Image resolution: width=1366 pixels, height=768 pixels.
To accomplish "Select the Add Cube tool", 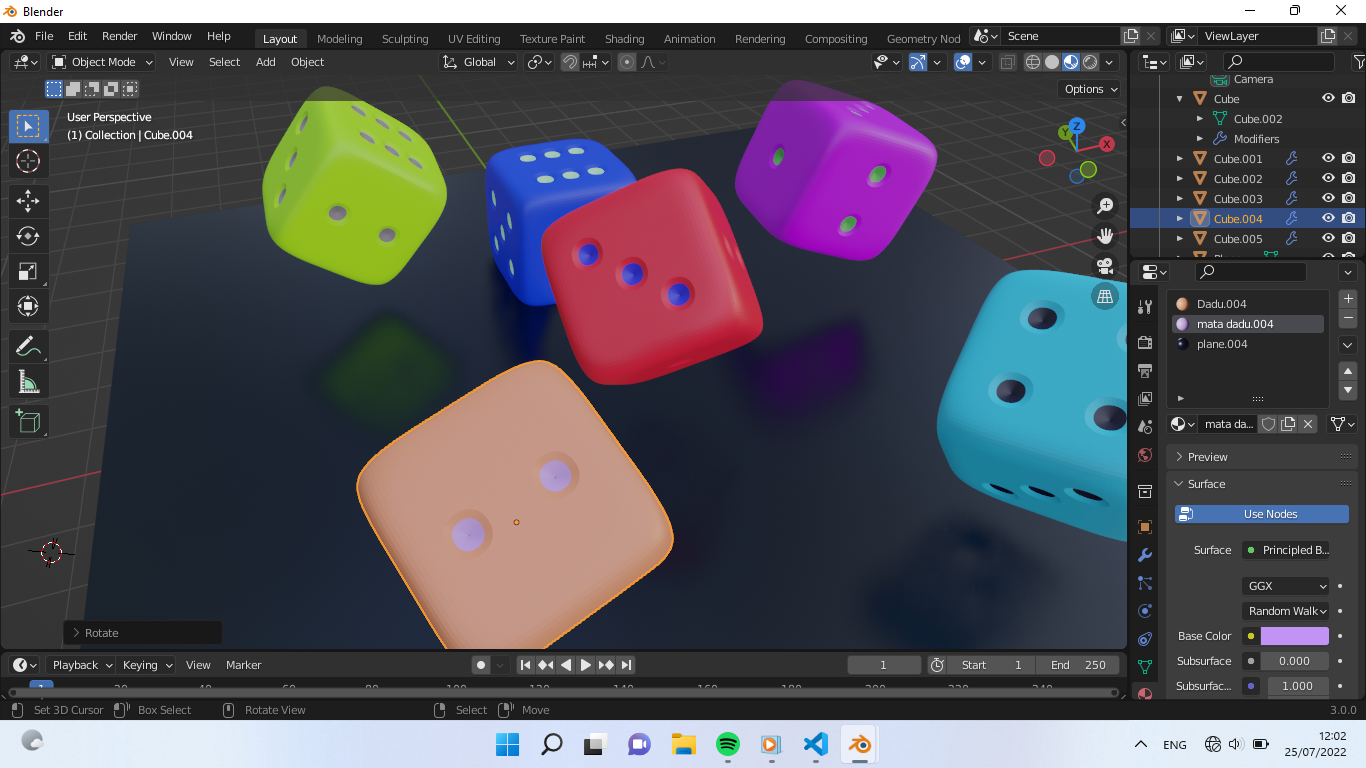I will 28,421.
